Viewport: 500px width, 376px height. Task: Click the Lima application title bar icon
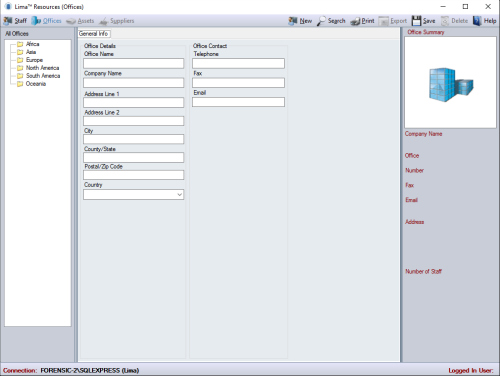click(8, 6)
